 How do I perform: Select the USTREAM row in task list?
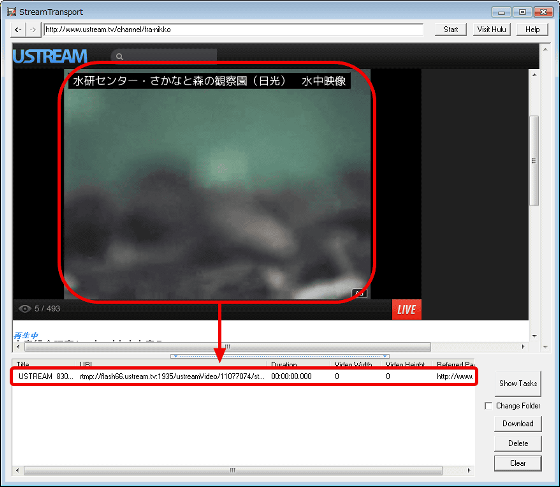pyautogui.click(x=244, y=376)
